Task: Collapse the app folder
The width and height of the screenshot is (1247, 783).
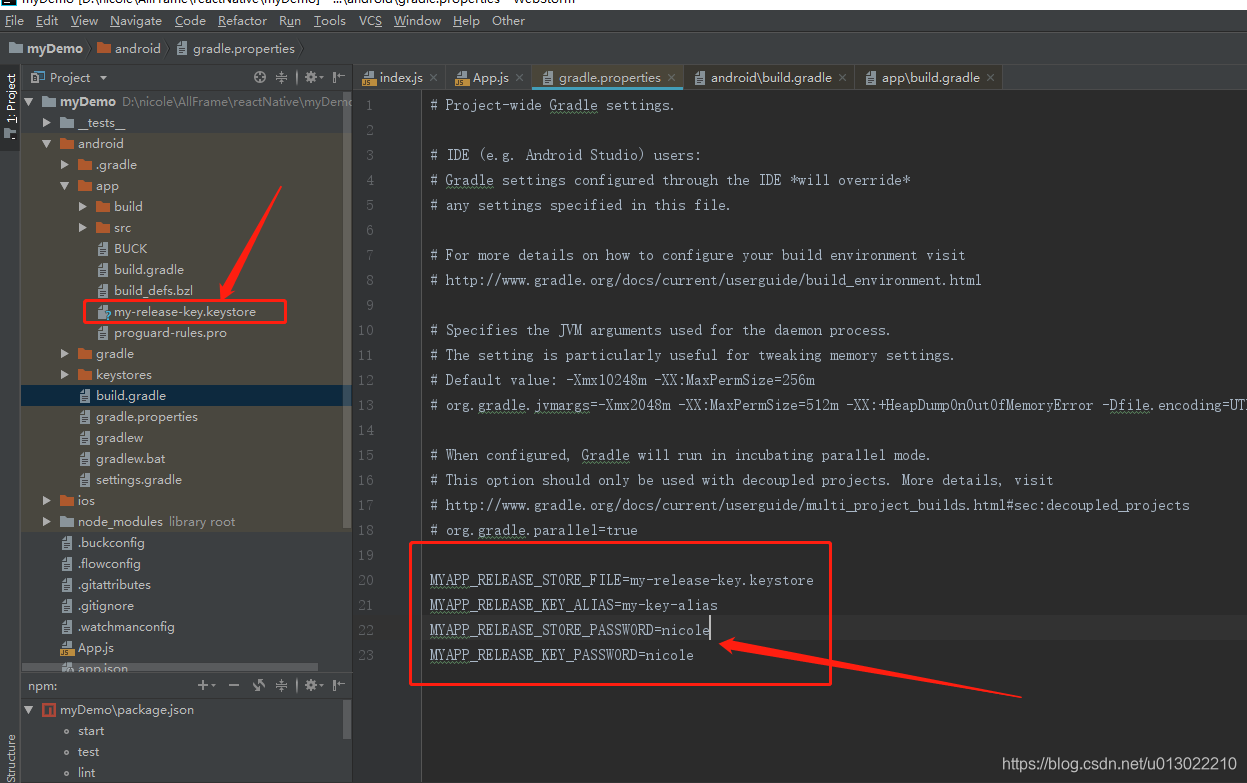Action: [65, 185]
